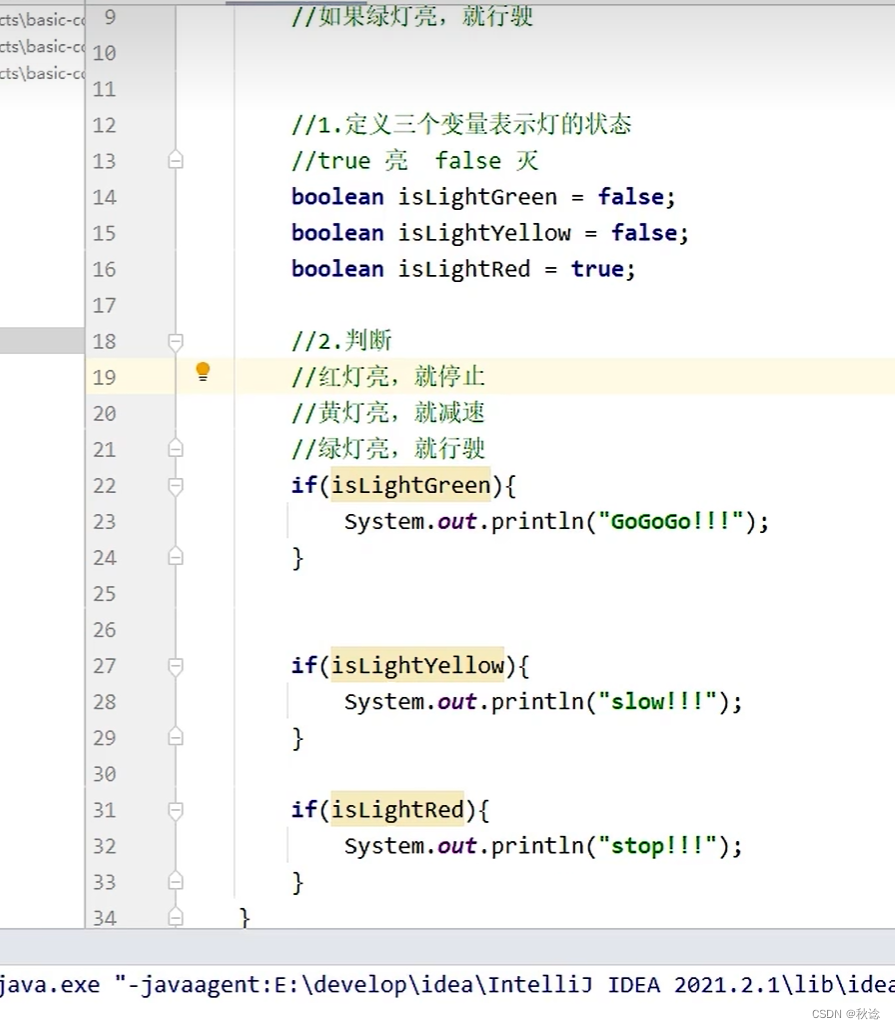
Task: Click 'println' on line 28
Action: 537,702
